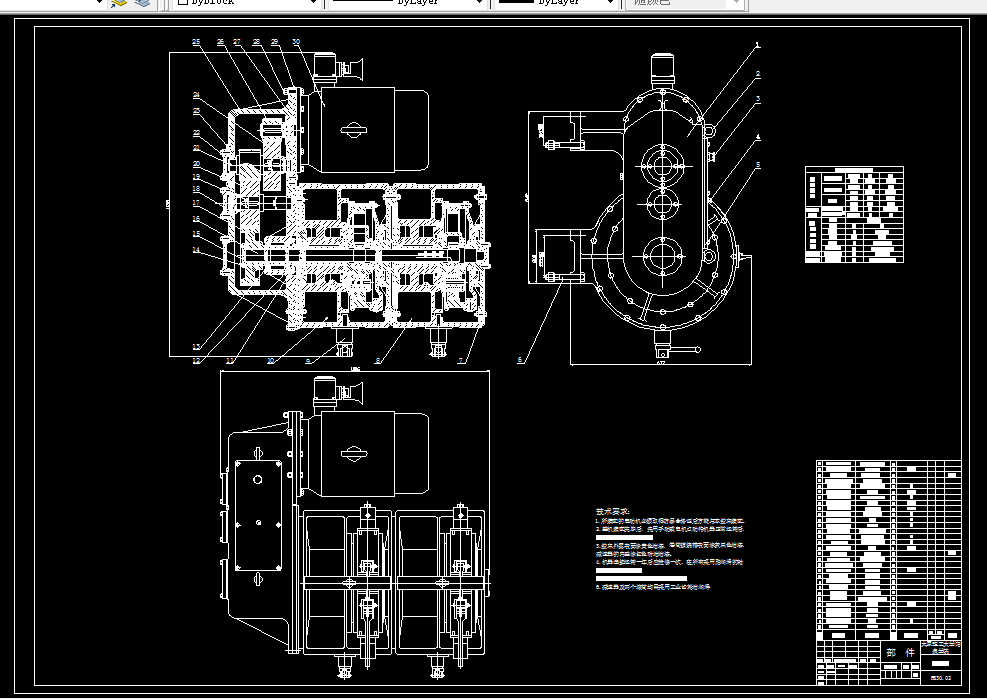Select part balloon number 13 at lower left

tap(196, 347)
